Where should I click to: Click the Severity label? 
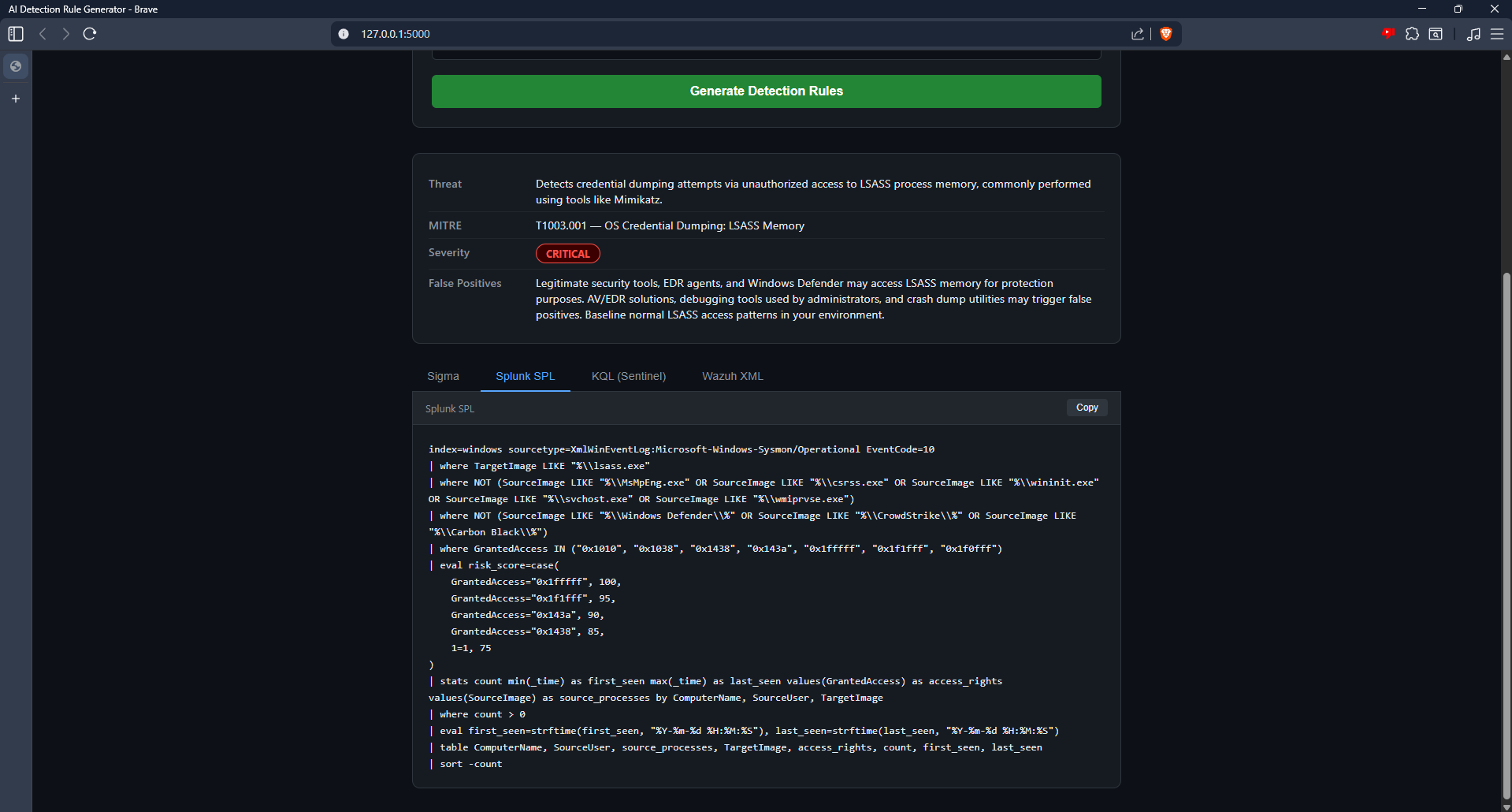pos(449,252)
